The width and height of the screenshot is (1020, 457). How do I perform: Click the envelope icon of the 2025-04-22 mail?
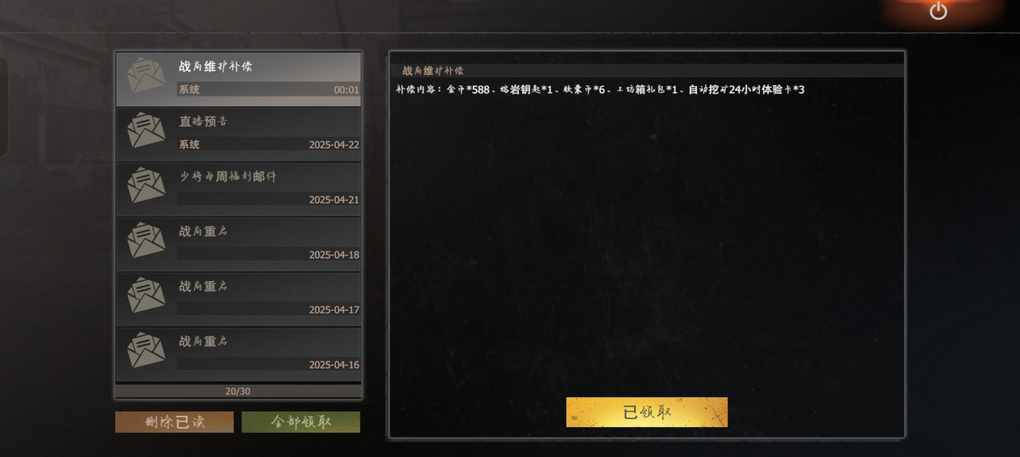[x=146, y=130]
